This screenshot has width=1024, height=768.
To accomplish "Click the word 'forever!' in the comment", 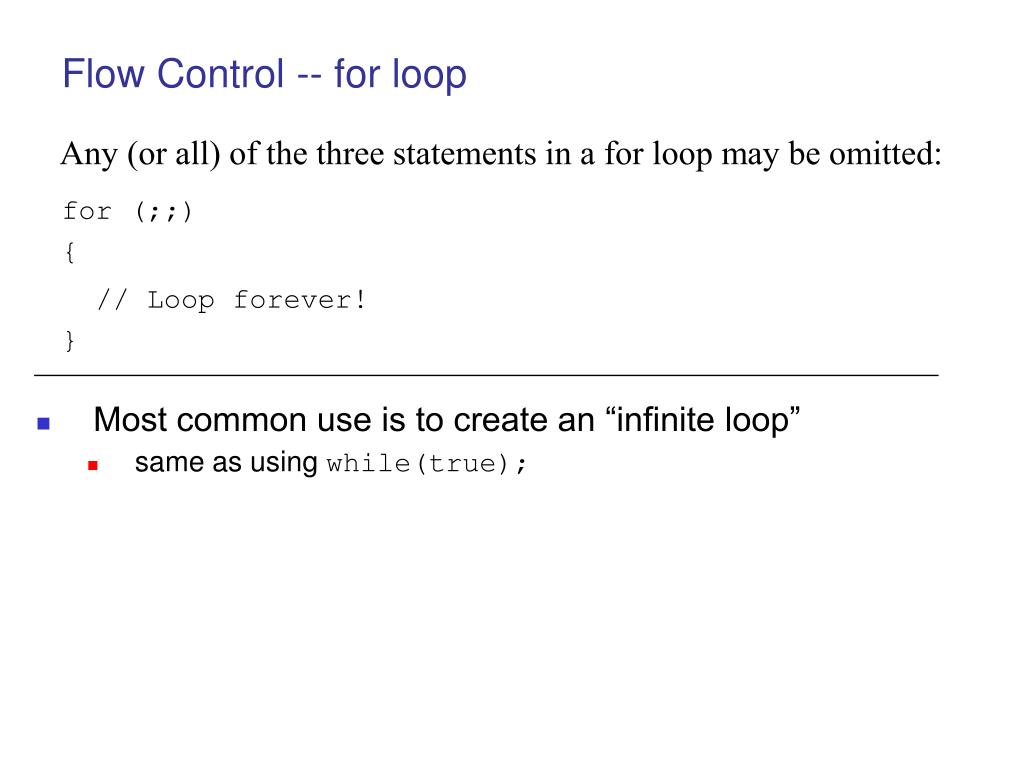I will tap(300, 300).
